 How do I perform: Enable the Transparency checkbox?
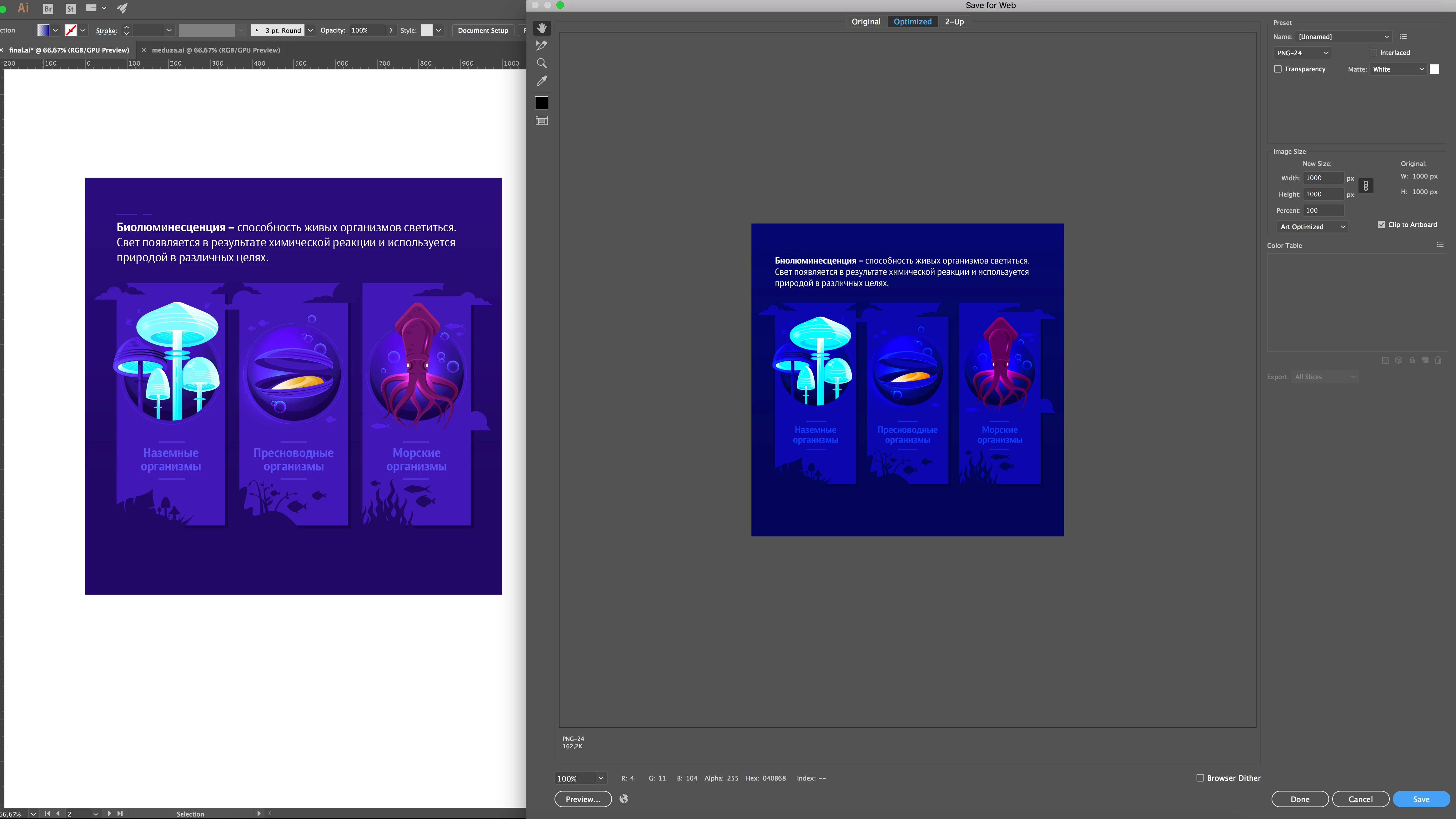pos(1278,69)
